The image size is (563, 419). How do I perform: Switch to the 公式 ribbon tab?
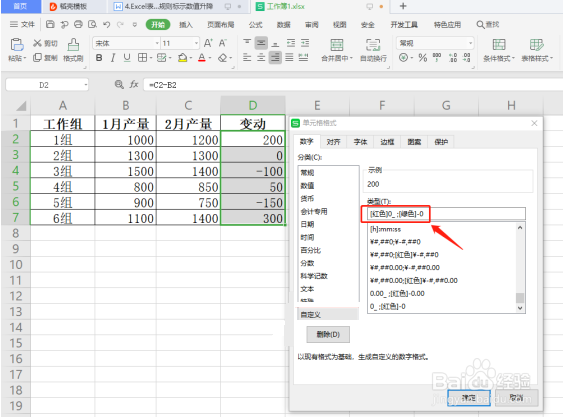[x=255, y=24]
